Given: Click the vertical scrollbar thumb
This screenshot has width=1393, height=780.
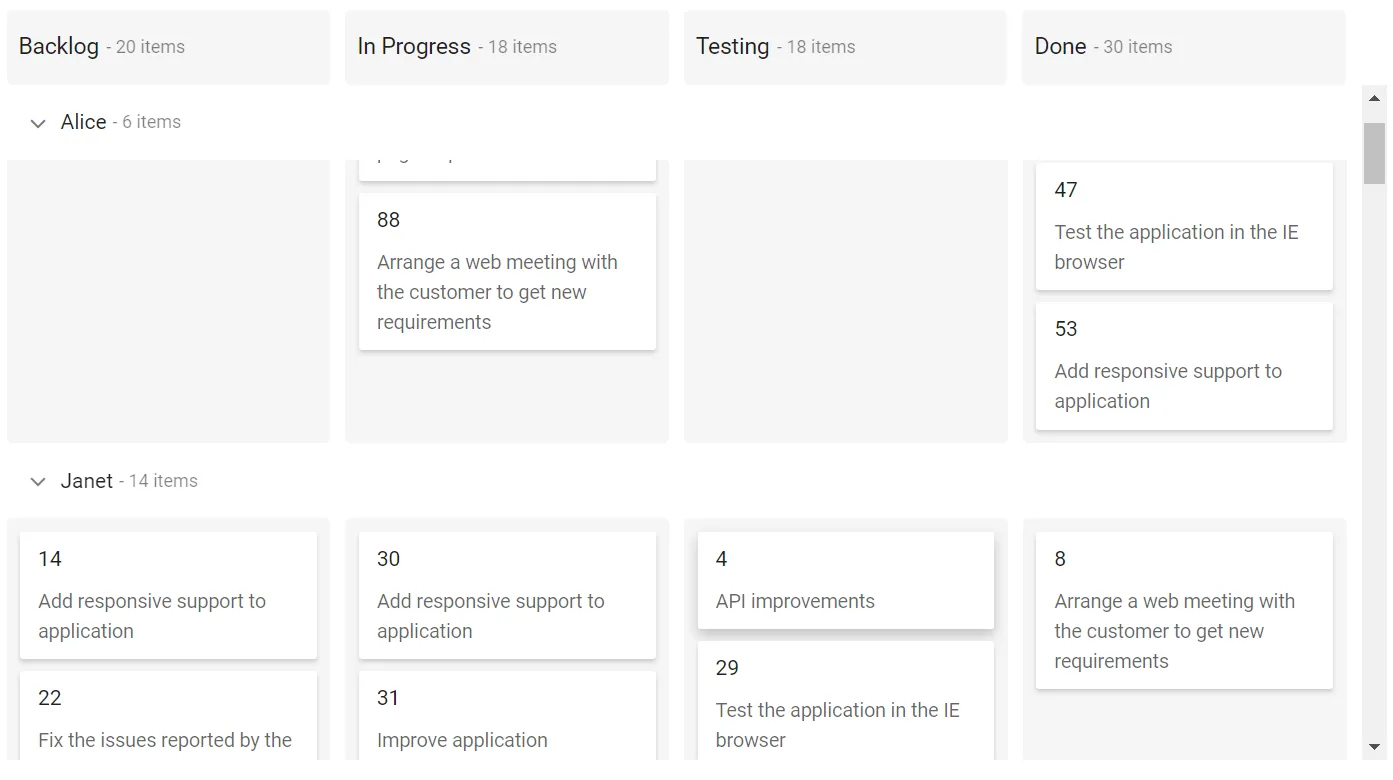Looking at the screenshot, I should coord(1374,153).
